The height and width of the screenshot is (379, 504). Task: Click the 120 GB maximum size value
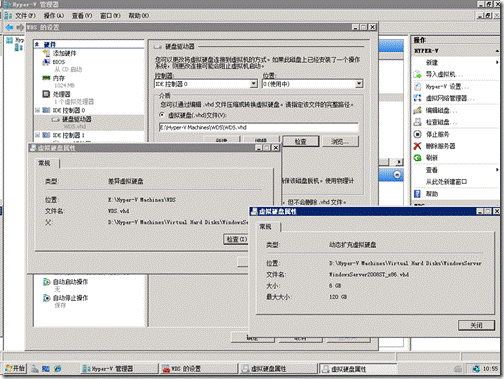pos(338,297)
